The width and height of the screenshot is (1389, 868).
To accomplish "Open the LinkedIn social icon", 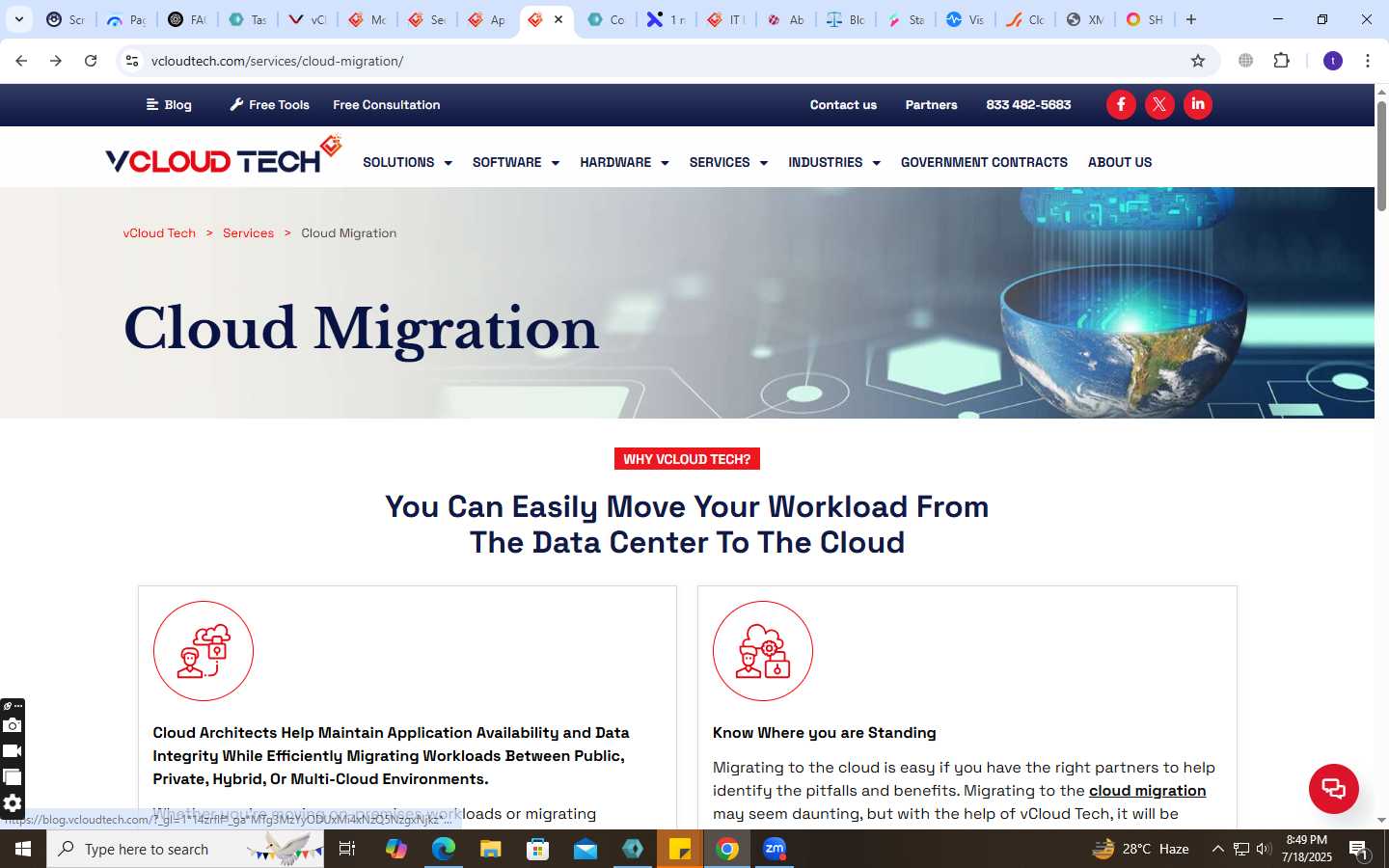I will point(1198,104).
